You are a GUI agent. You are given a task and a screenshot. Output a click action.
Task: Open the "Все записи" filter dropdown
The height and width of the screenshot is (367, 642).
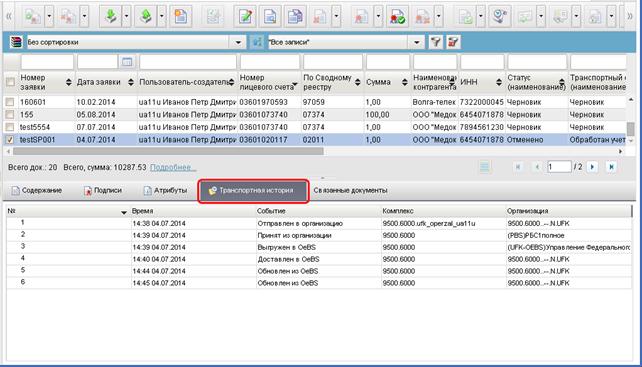tap(416, 42)
